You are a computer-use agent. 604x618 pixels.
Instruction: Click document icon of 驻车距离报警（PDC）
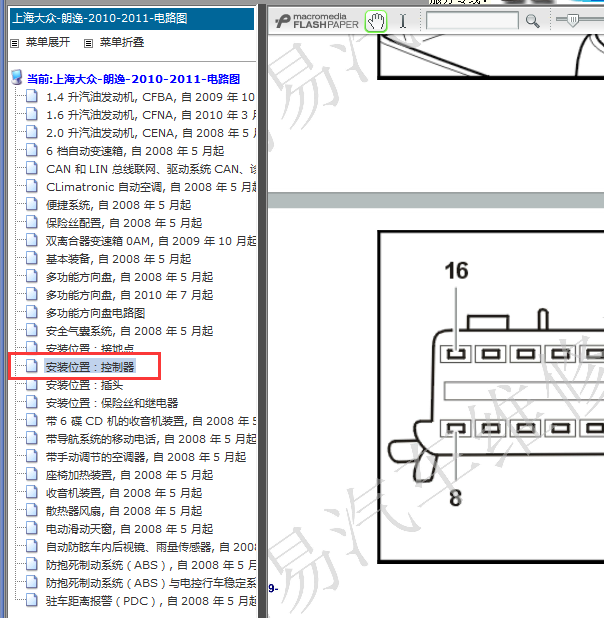point(32,601)
